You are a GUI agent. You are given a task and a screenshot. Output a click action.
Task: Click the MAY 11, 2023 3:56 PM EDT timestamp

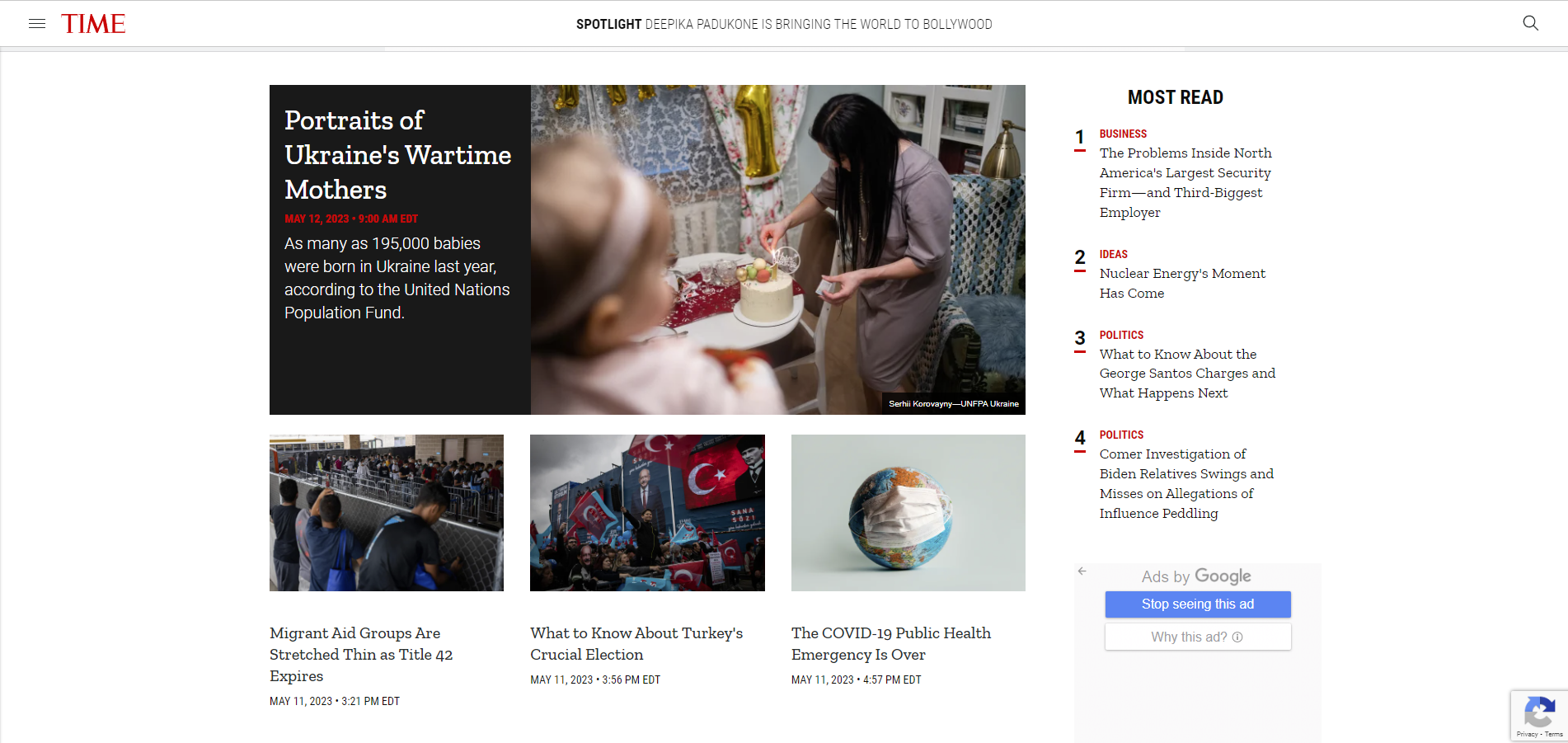(x=595, y=680)
